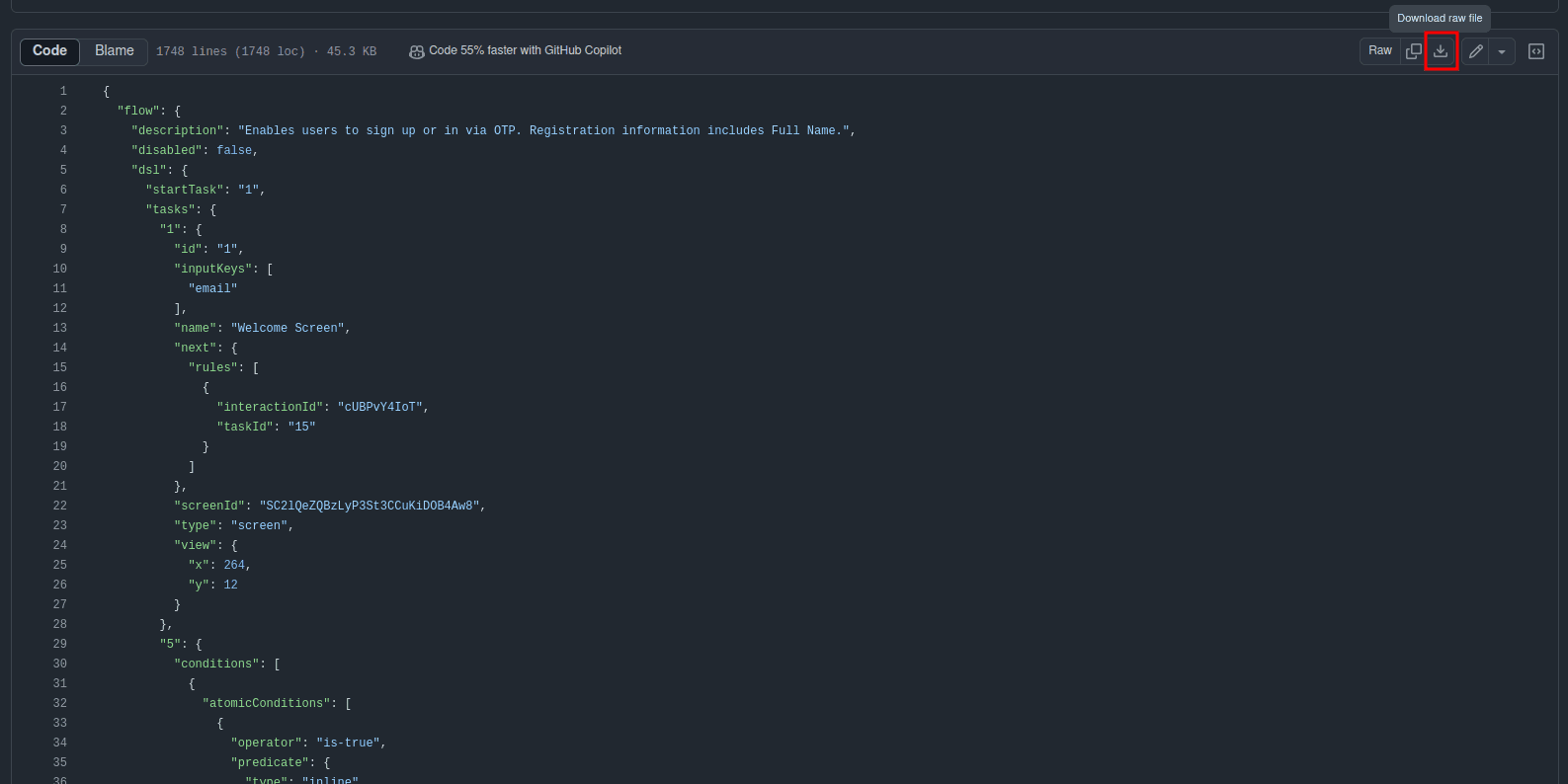Select the Code view tab
The image size is (1568, 784).
49,51
